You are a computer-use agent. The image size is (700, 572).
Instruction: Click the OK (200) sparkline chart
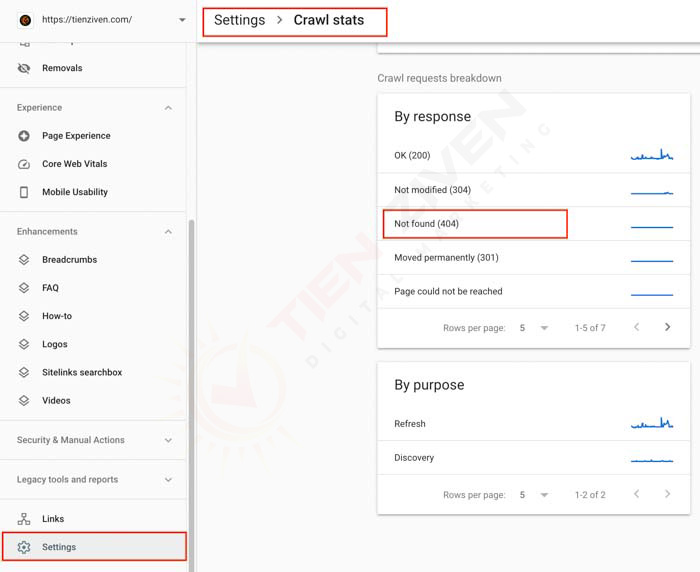click(652, 155)
